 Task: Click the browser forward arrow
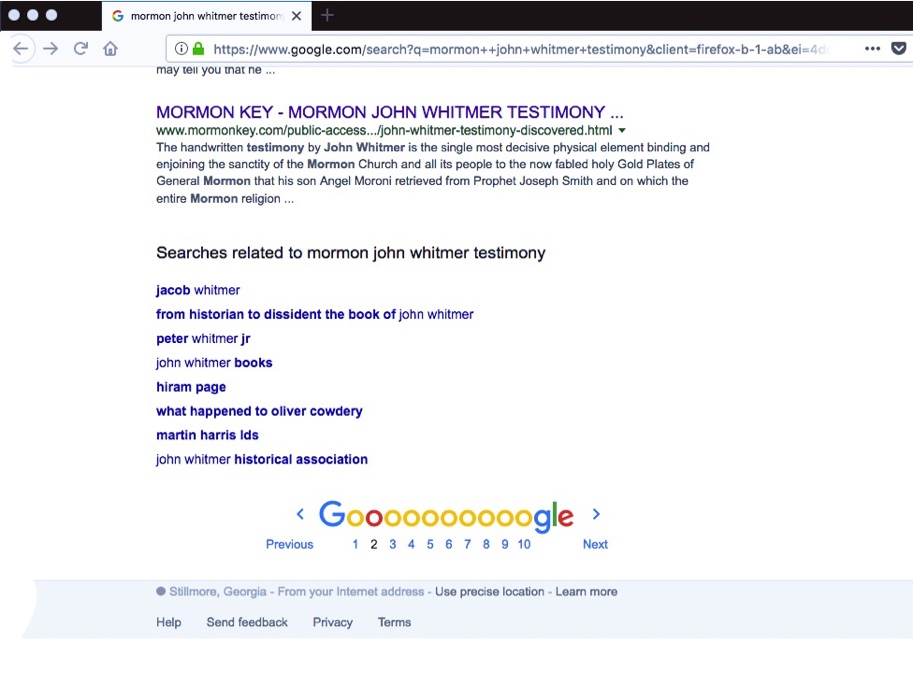coord(51,49)
